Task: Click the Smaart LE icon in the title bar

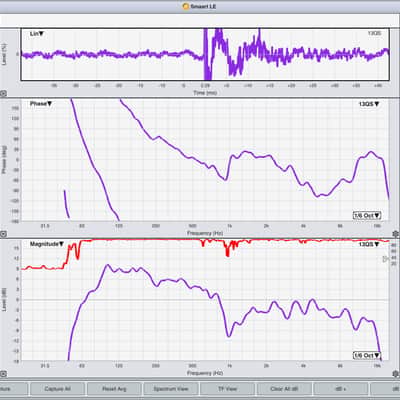Action: click(186, 6)
